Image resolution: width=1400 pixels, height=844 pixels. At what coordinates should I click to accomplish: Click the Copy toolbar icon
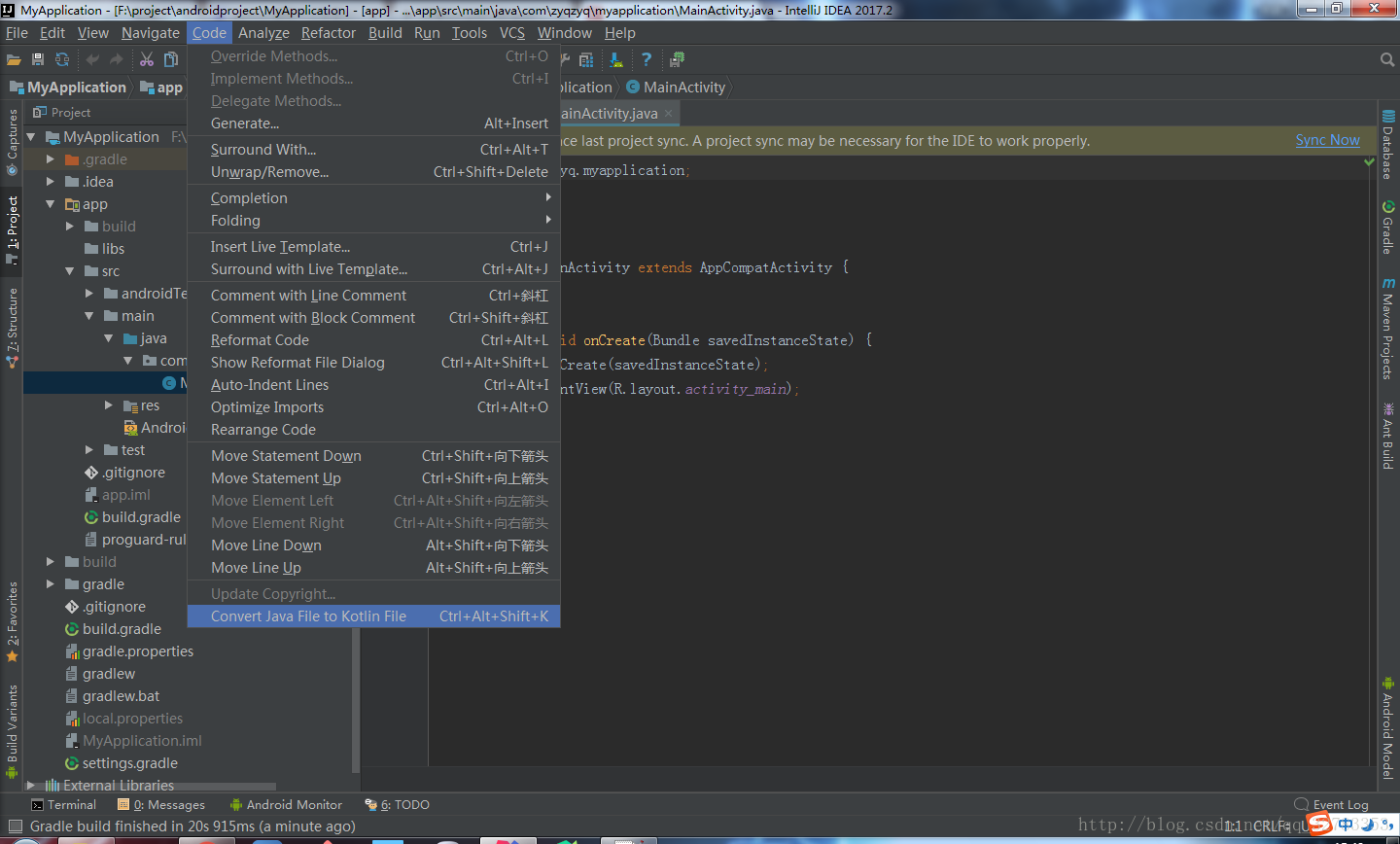171,60
